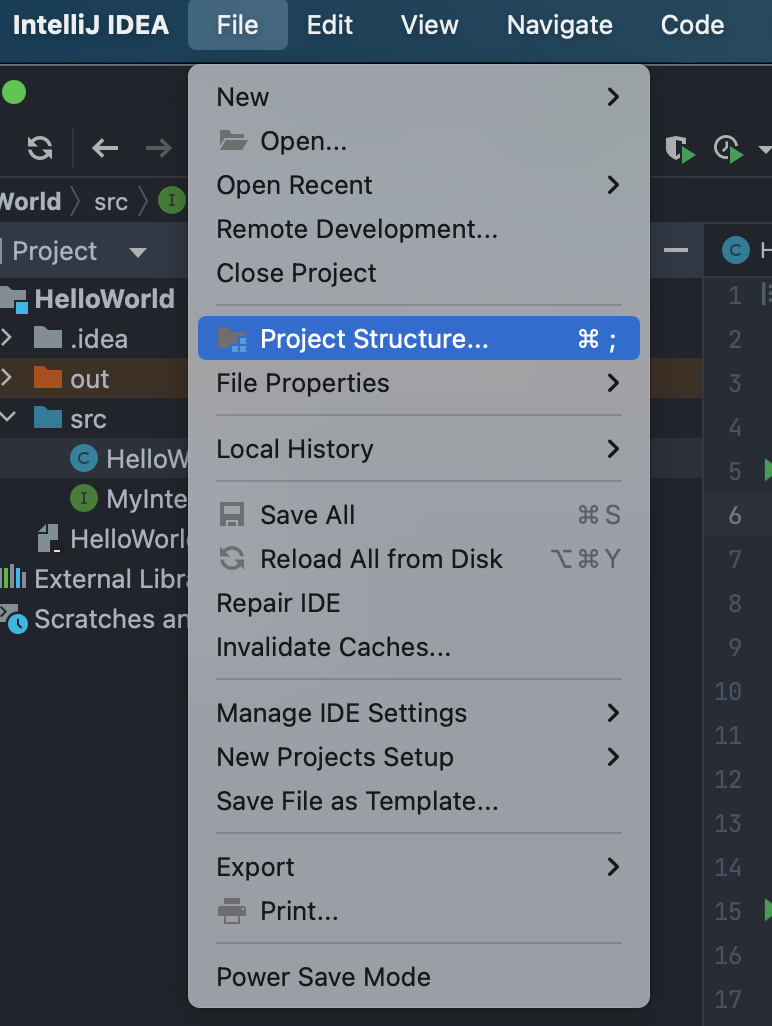Click the run gutter arrow on line 5
Viewport: 772px width, 1026px height.
[x=768, y=470]
